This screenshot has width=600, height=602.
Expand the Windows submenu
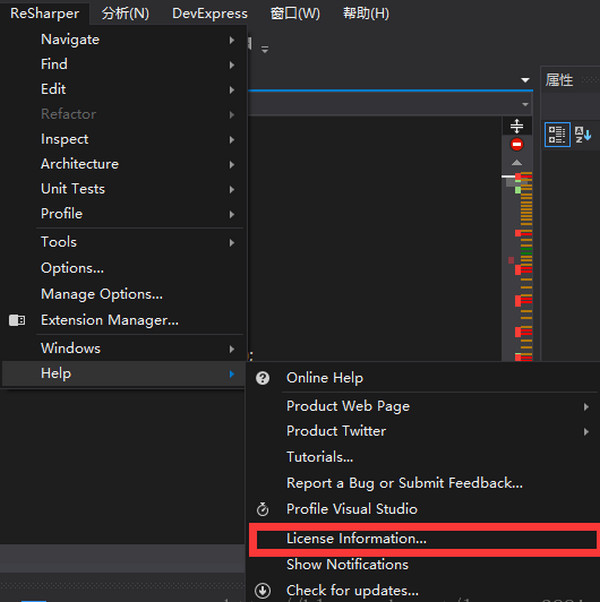[232, 349]
